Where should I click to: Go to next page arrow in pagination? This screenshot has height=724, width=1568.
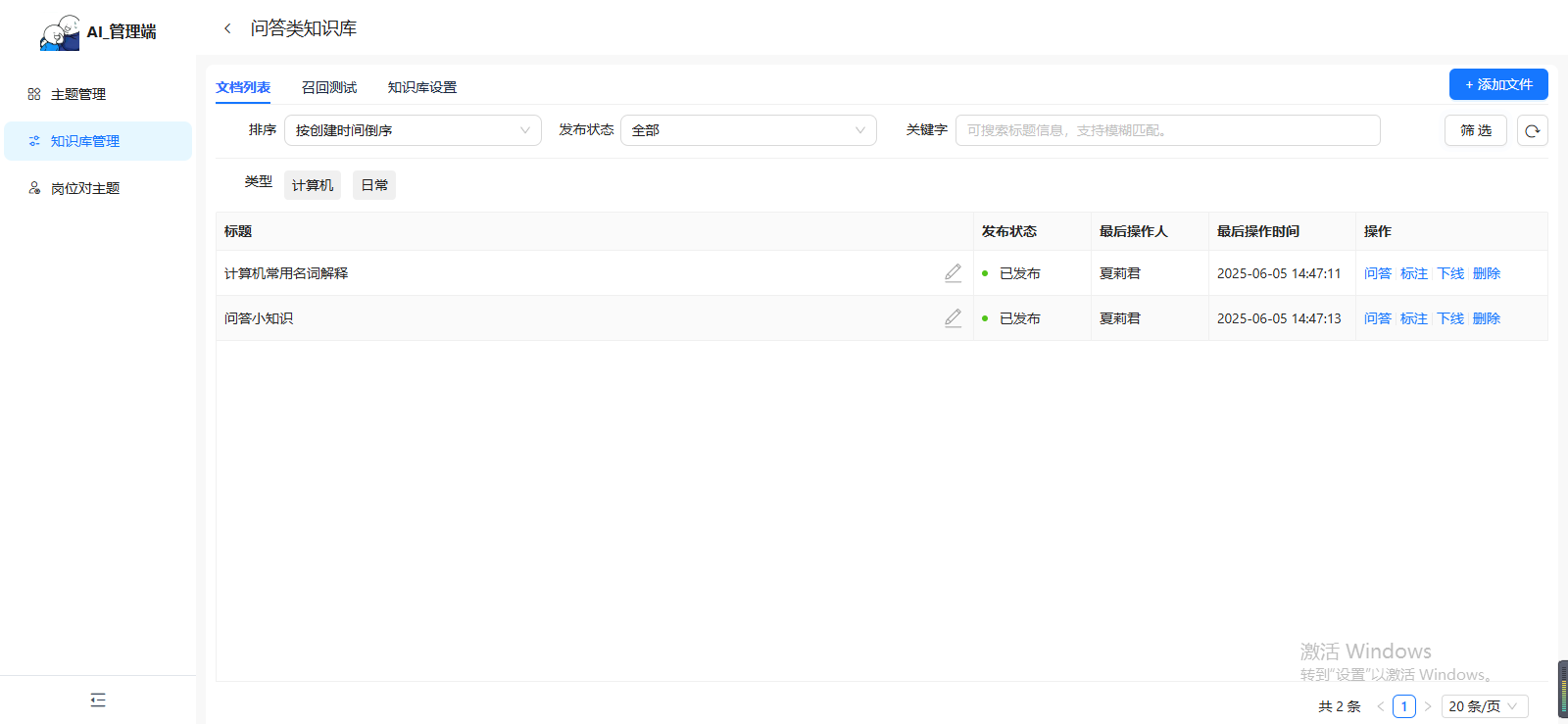coord(1428,706)
